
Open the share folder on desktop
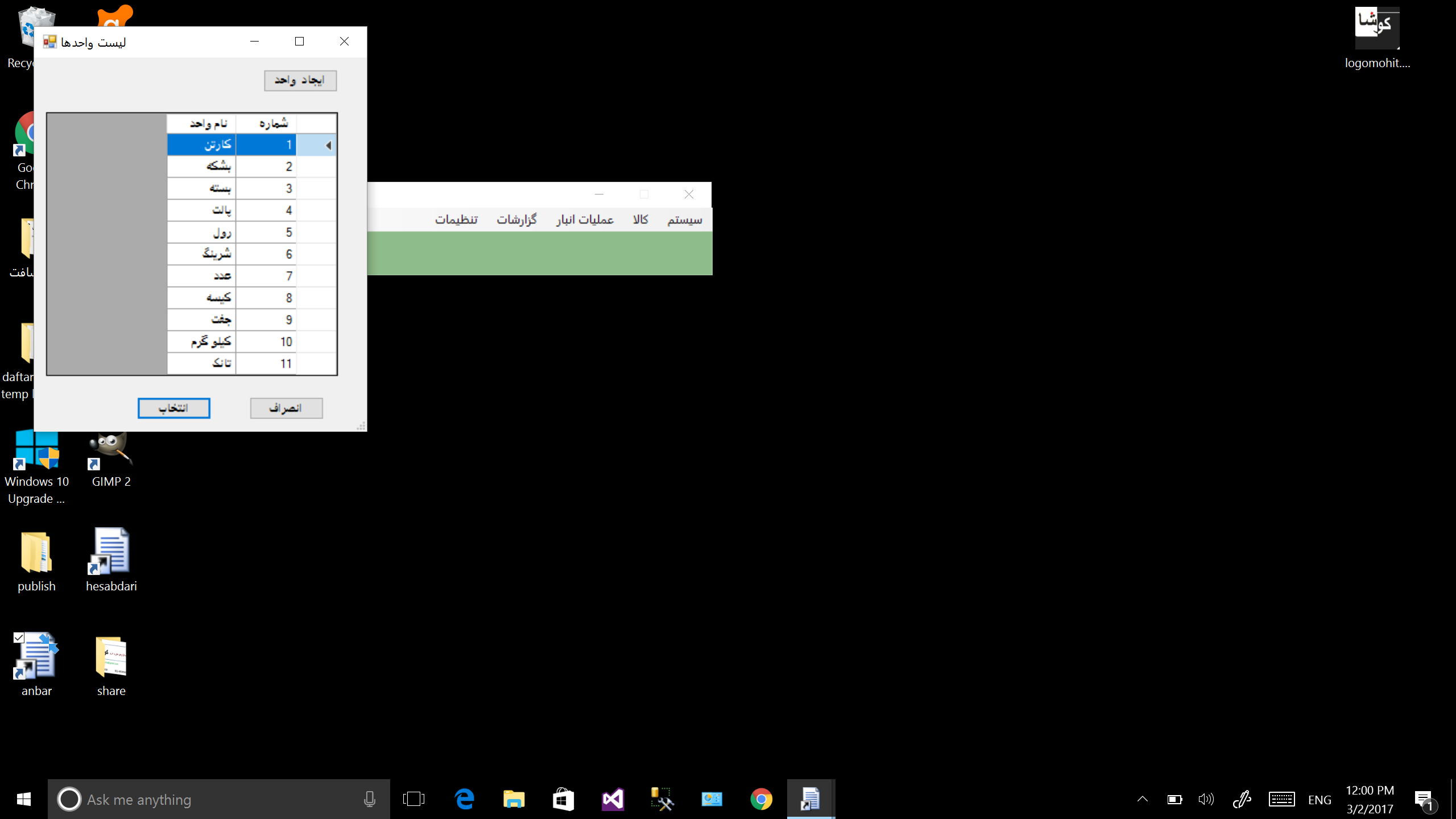[111, 657]
